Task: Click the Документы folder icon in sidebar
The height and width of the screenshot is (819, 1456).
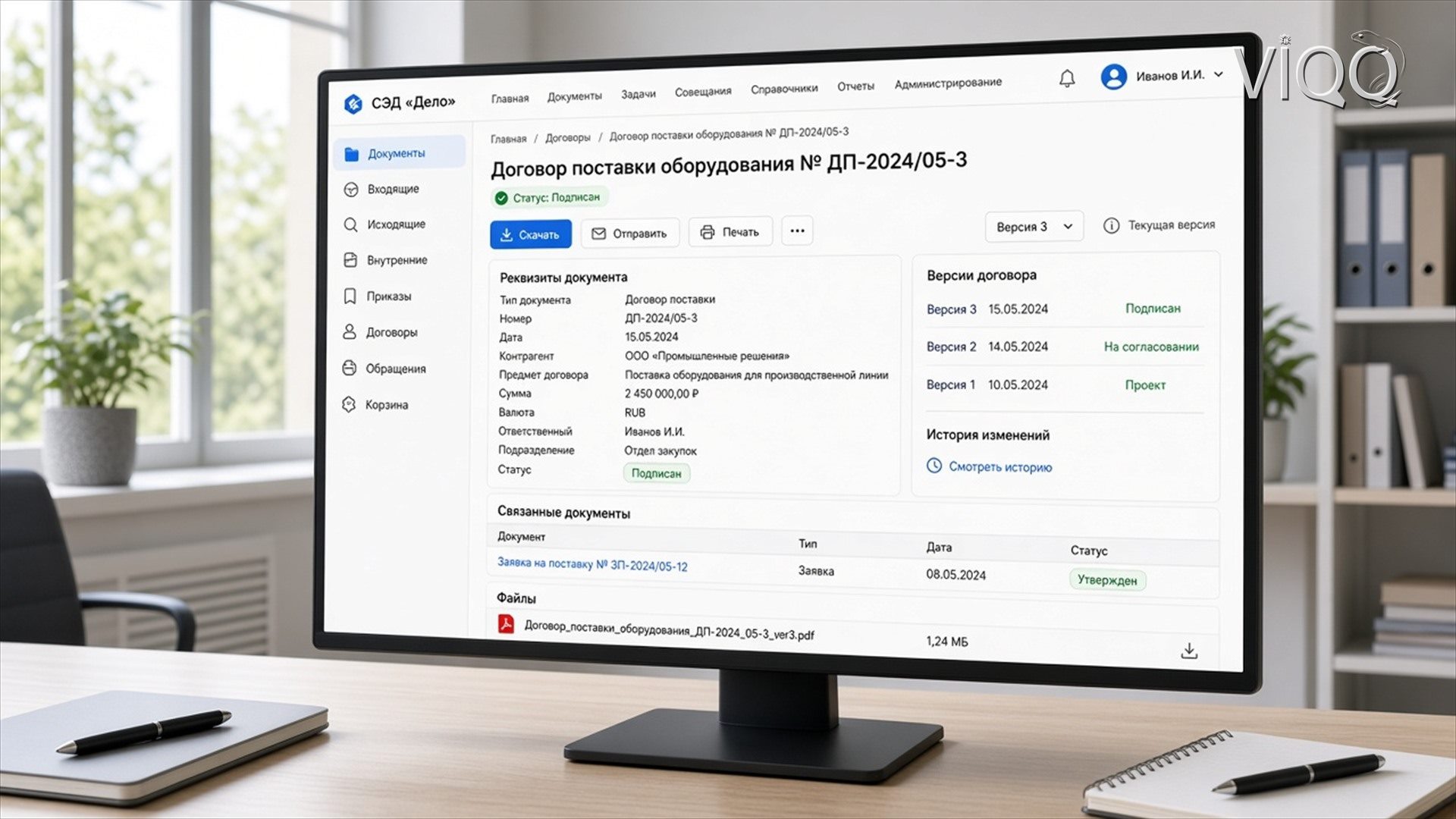Action: [351, 155]
